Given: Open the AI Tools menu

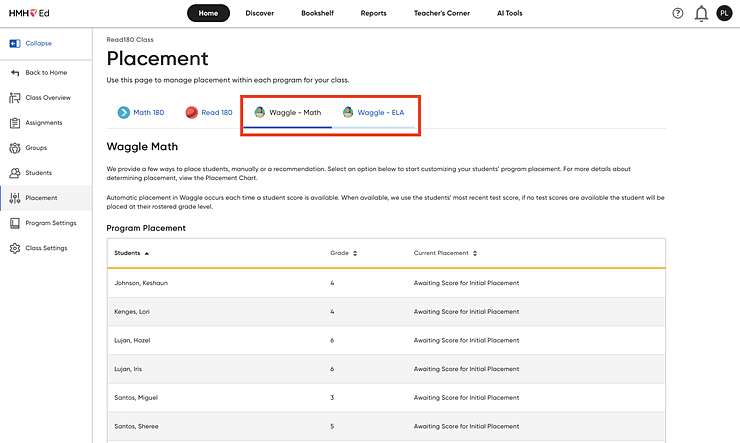Looking at the screenshot, I should point(510,13).
